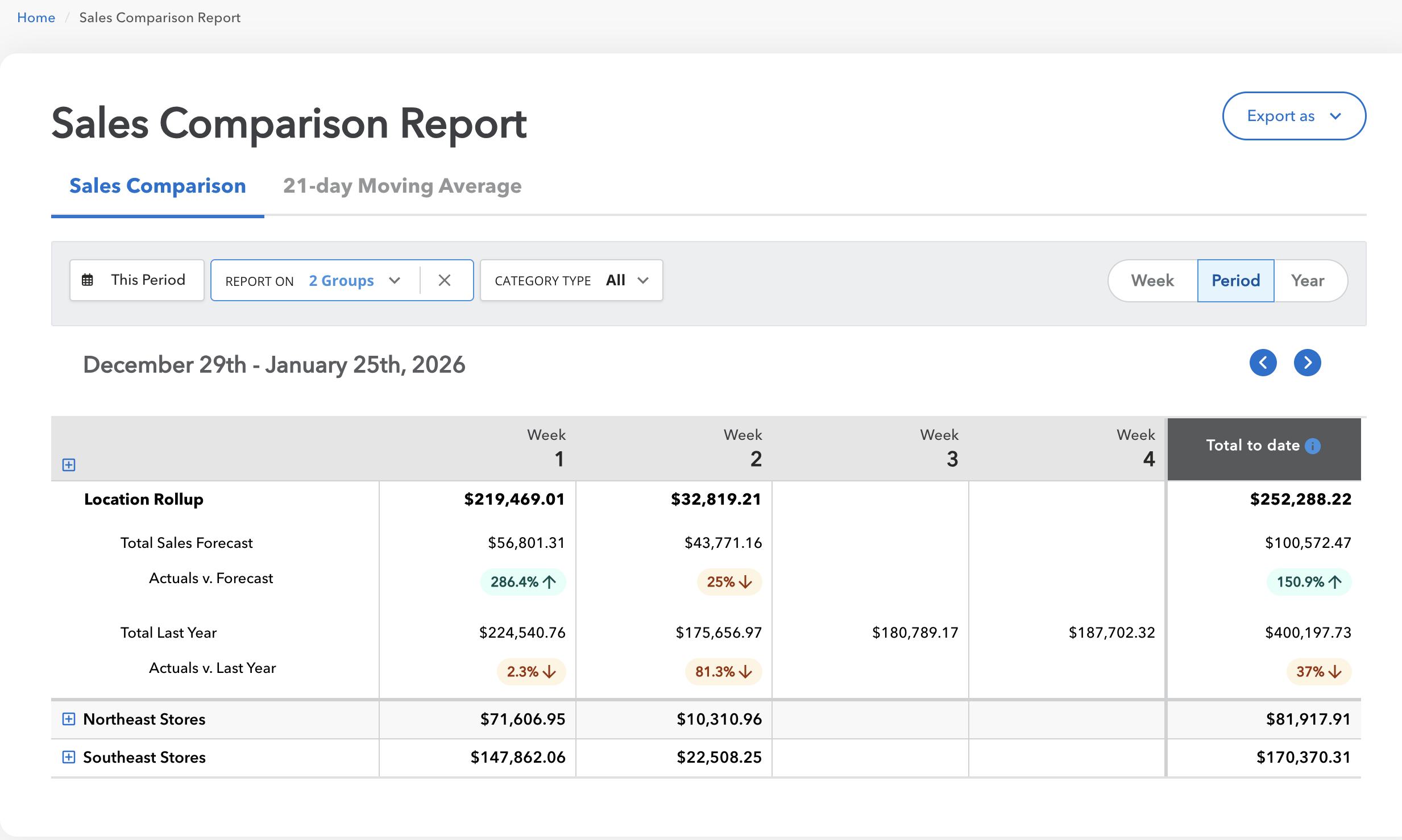Click the This Period date button
This screenshot has width=1402, height=840.
tap(136, 280)
